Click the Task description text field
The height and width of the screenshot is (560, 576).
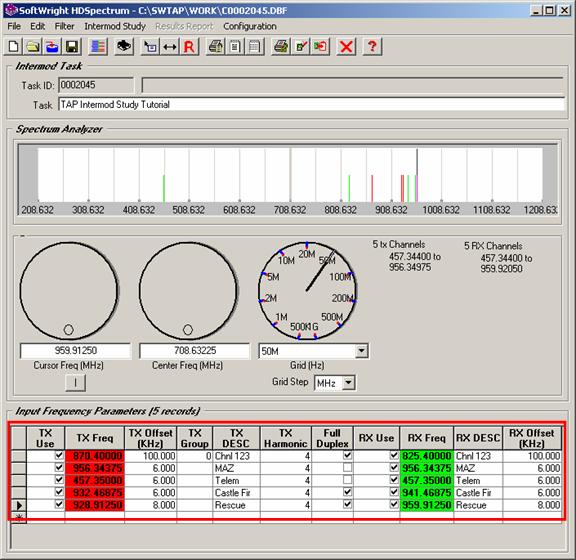pos(312,104)
